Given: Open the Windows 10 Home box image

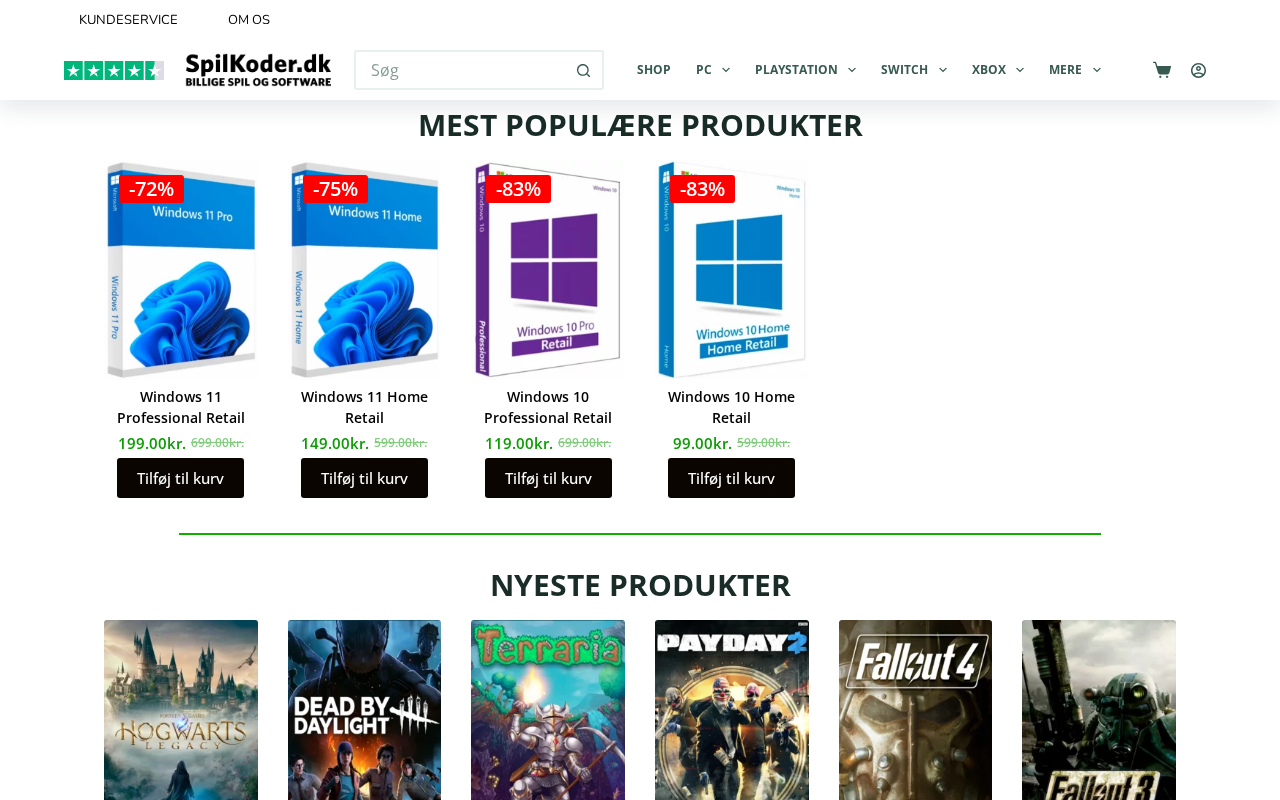Looking at the screenshot, I should tap(732, 270).
